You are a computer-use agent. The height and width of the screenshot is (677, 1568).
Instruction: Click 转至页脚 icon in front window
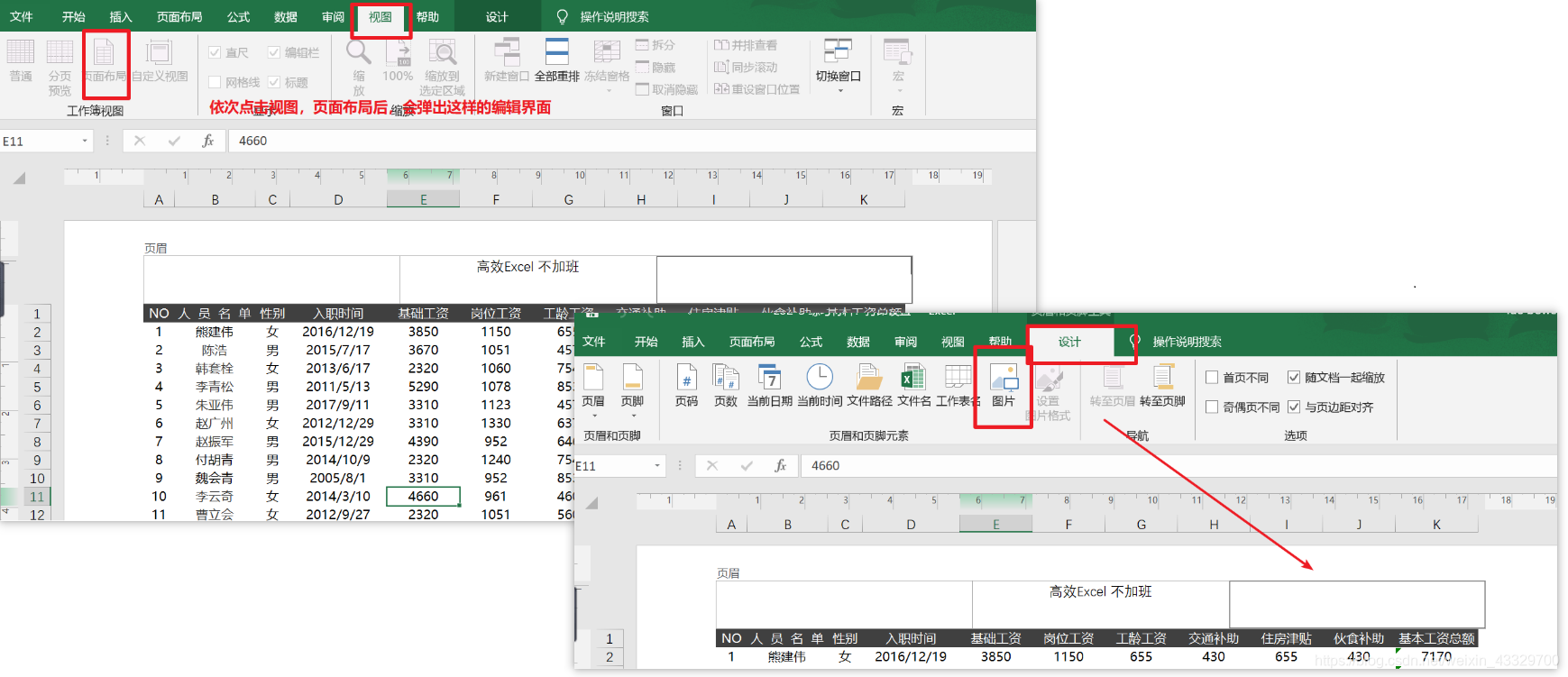(1162, 379)
